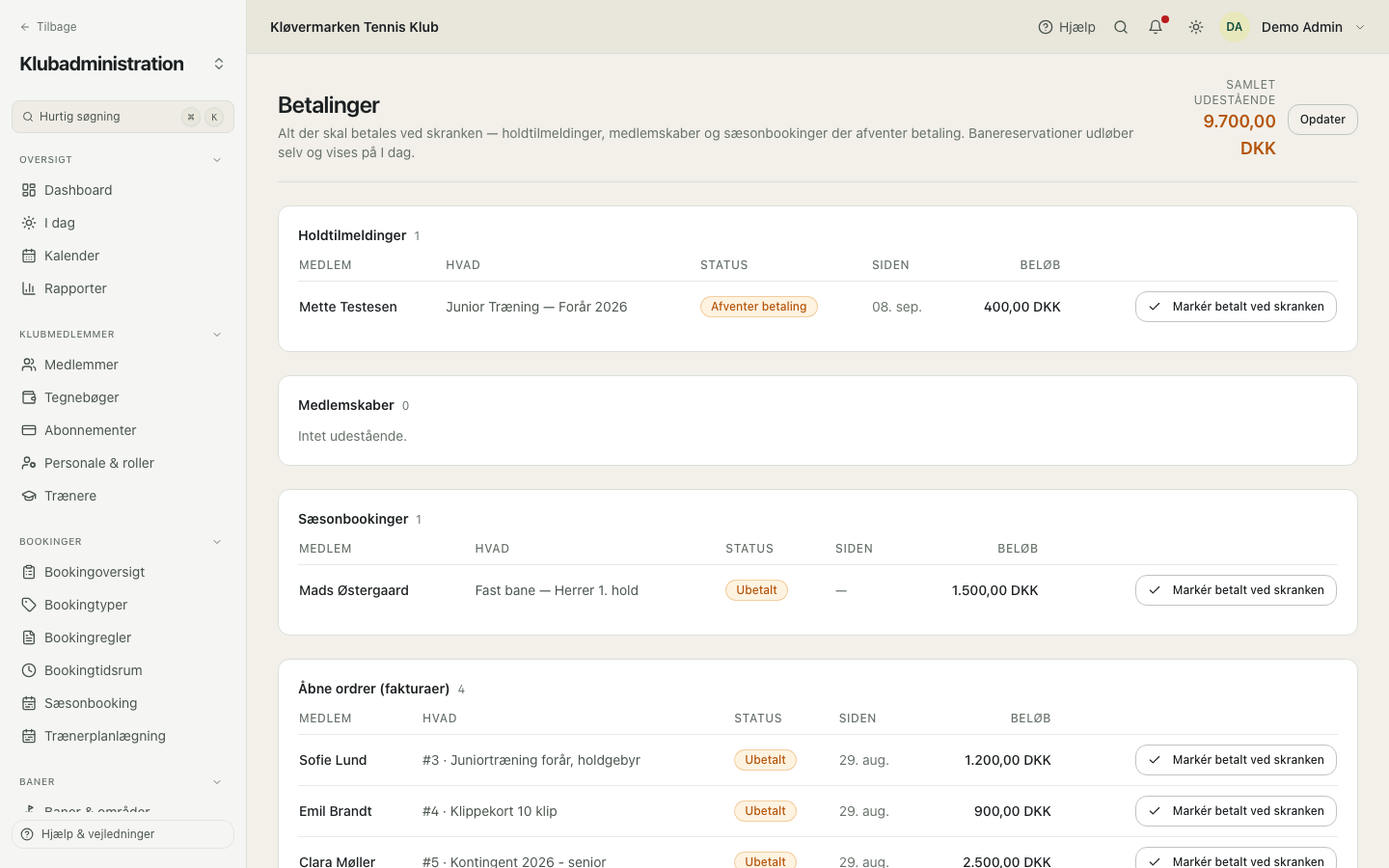Open Hjælp & vejledninger at sidebar bottom
Screen dimensions: 1389x868
pyautogui.click(x=123, y=834)
